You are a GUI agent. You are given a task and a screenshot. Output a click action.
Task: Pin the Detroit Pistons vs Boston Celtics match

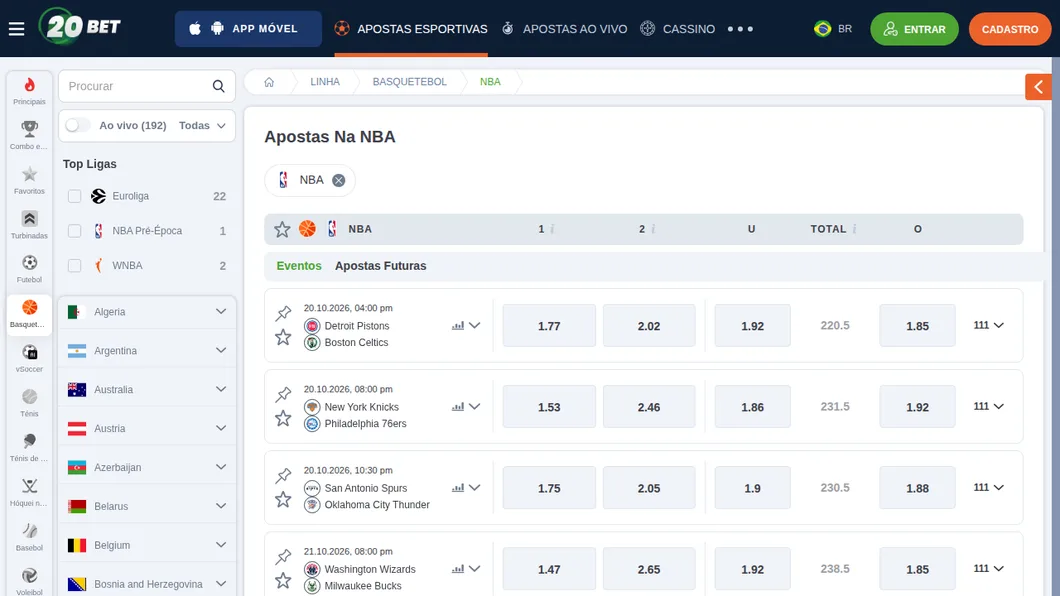pos(283,313)
